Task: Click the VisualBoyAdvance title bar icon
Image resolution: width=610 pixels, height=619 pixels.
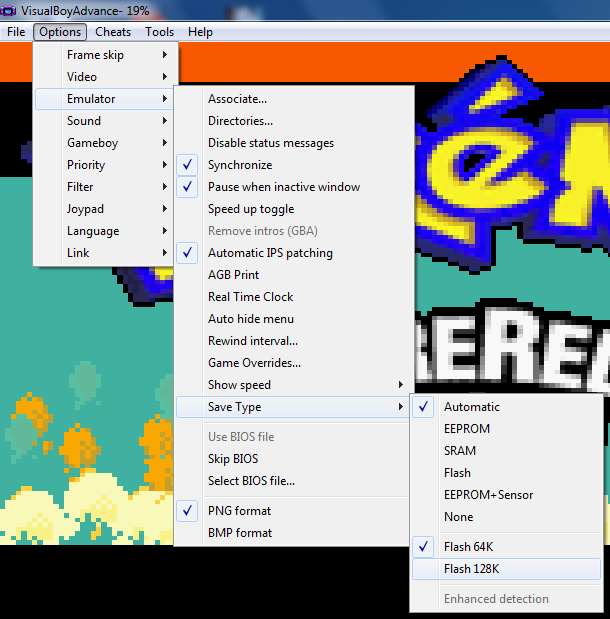Action: coord(8,11)
